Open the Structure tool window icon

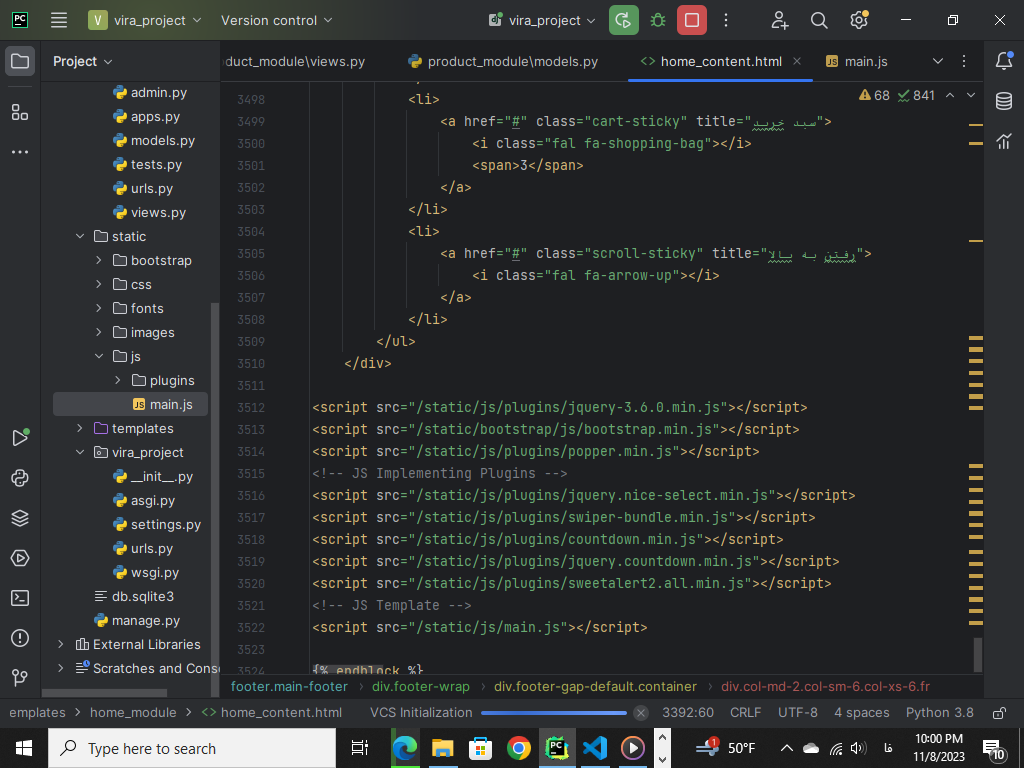tap(20, 112)
